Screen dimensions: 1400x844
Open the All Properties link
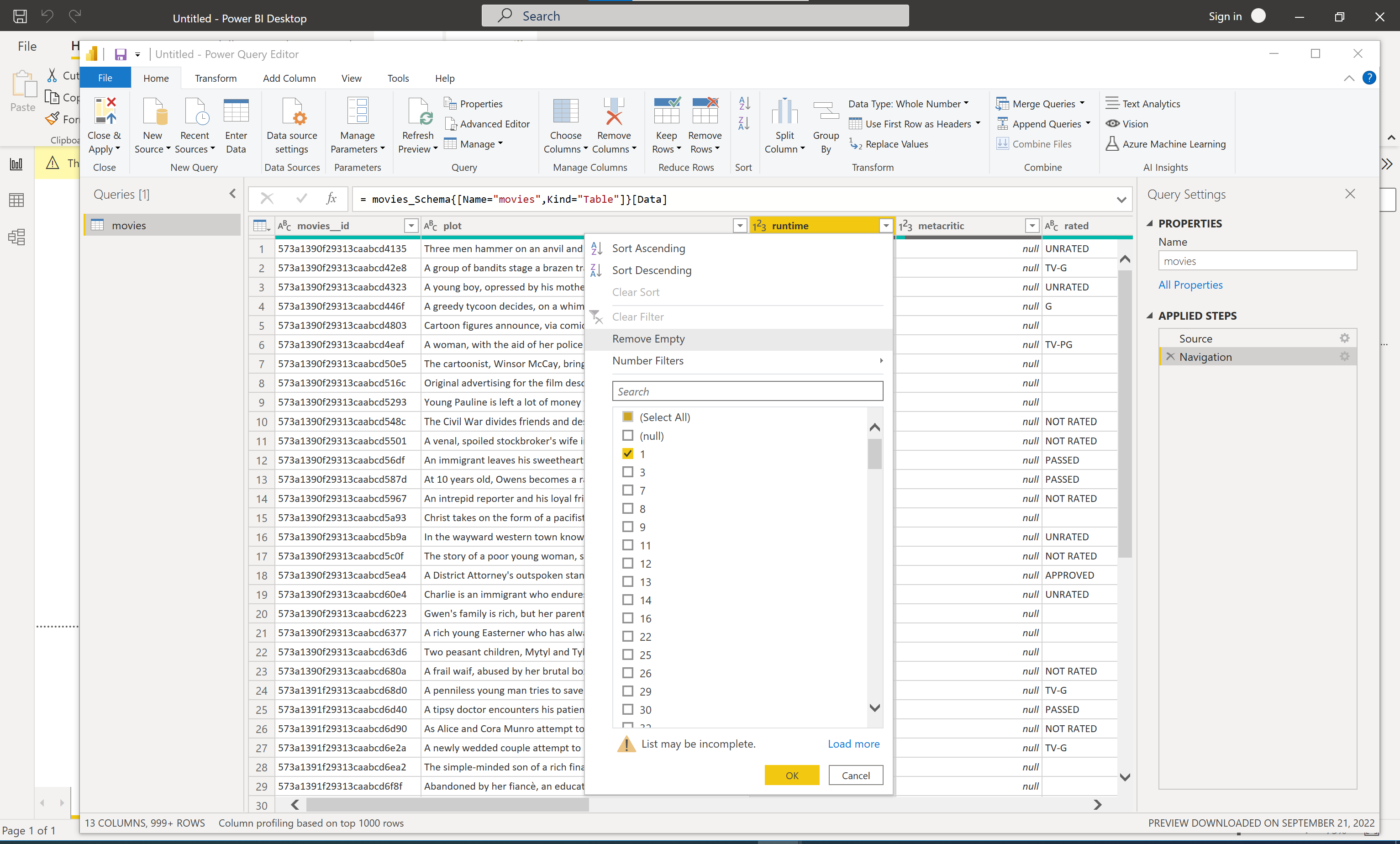(1190, 285)
